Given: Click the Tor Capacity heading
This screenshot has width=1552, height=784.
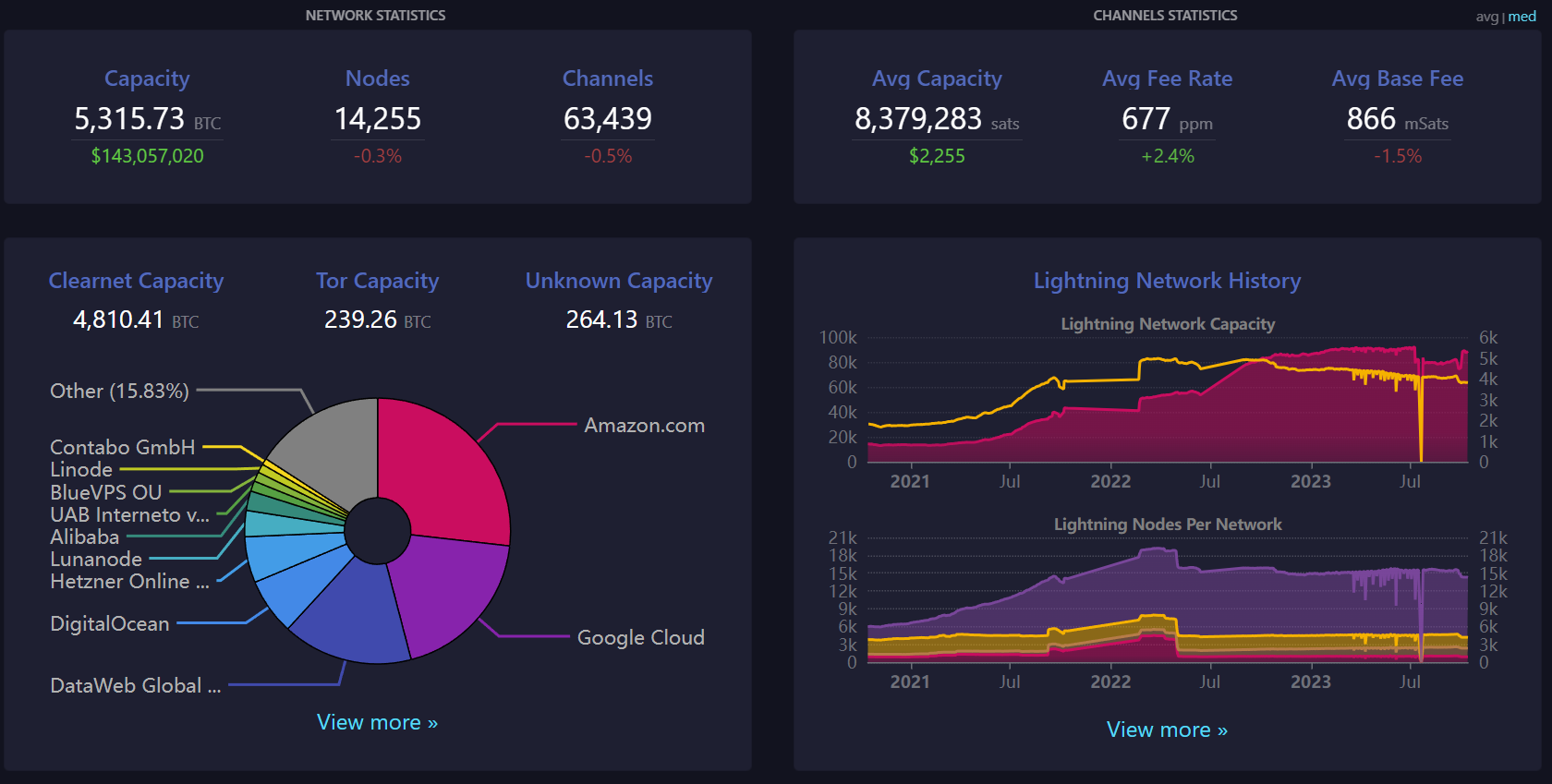Looking at the screenshot, I should click(377, 281).
